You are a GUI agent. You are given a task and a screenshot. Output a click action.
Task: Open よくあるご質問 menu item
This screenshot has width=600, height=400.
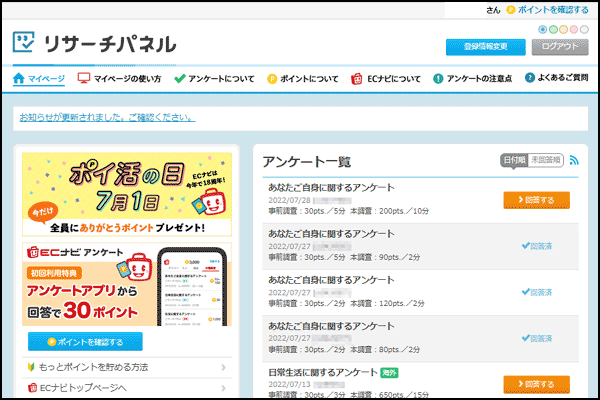tap(556, 78)
